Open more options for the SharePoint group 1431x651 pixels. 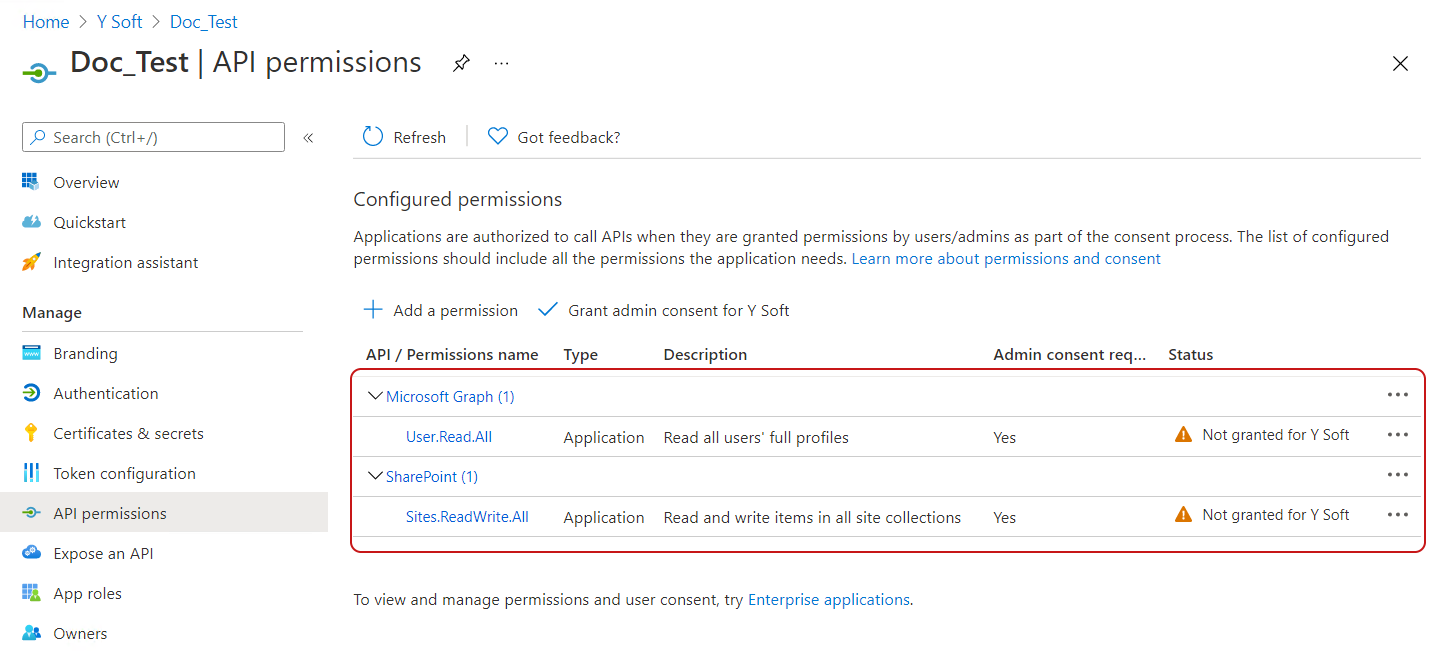click(x=1397, y=475)
